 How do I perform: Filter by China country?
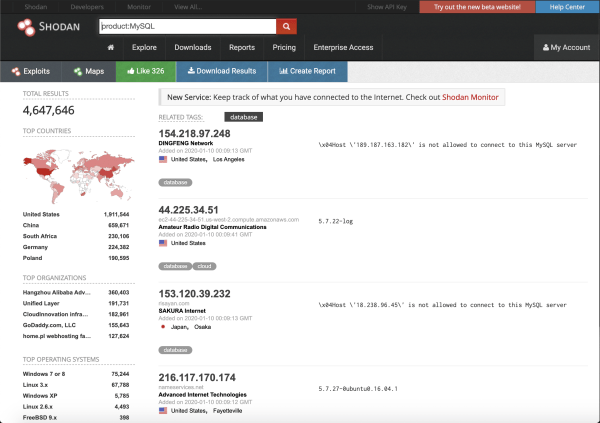coord(31,225)
